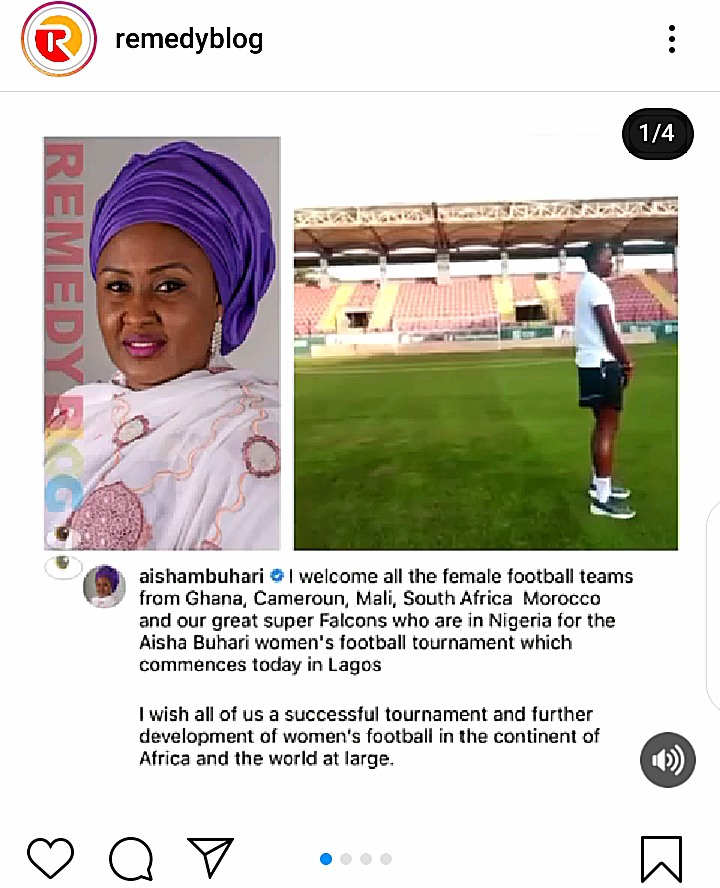720x888 pixels.
Task: Share the post with paper plane icon
Action: pos(210,857)
